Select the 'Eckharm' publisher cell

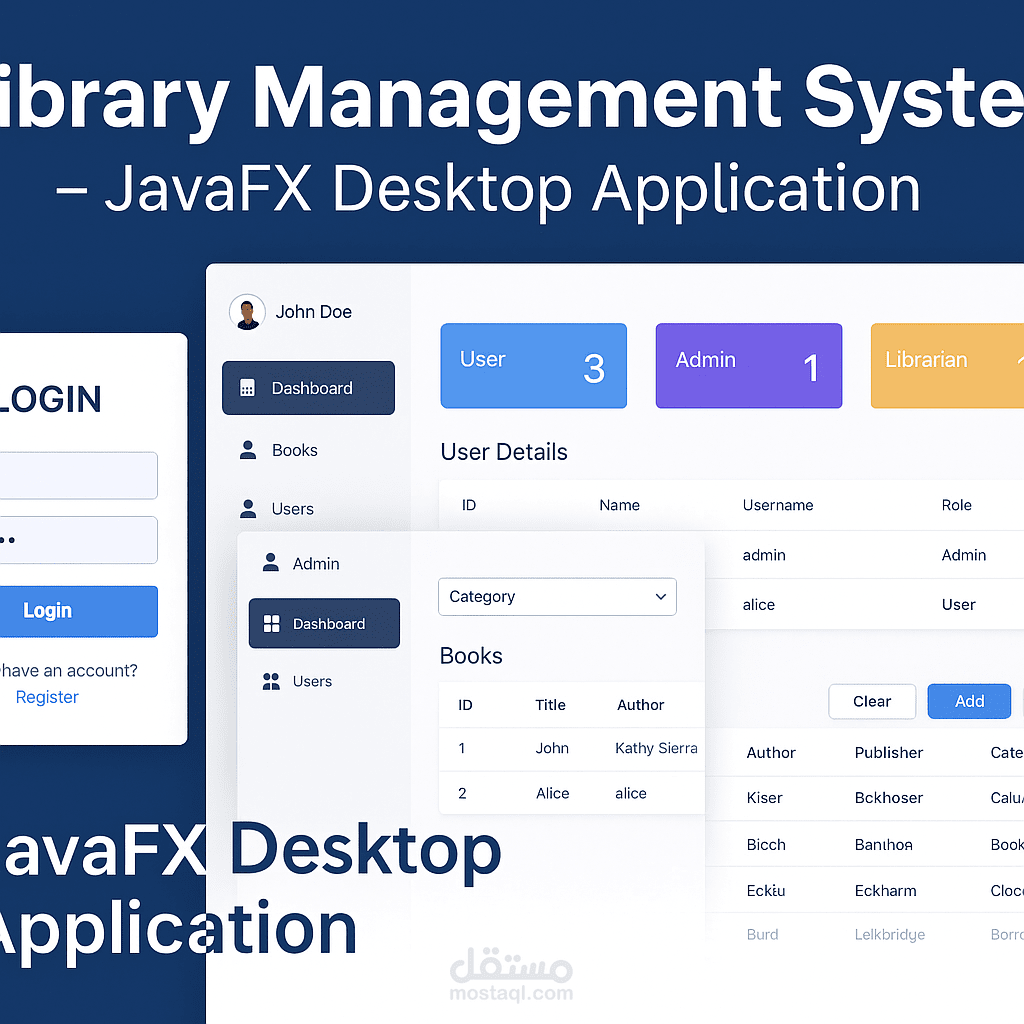coord(885,891)
